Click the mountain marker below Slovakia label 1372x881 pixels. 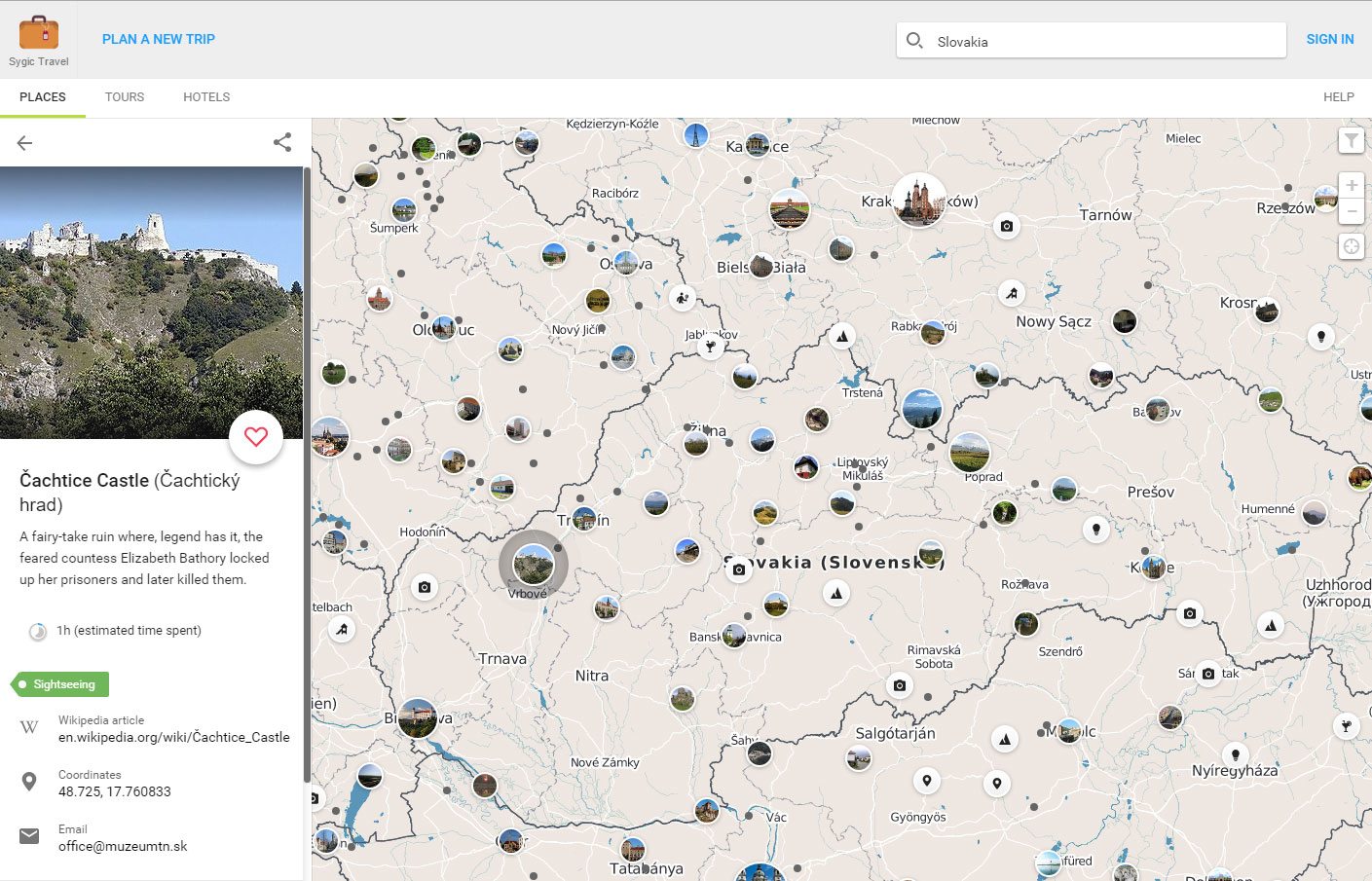(836, 593)
